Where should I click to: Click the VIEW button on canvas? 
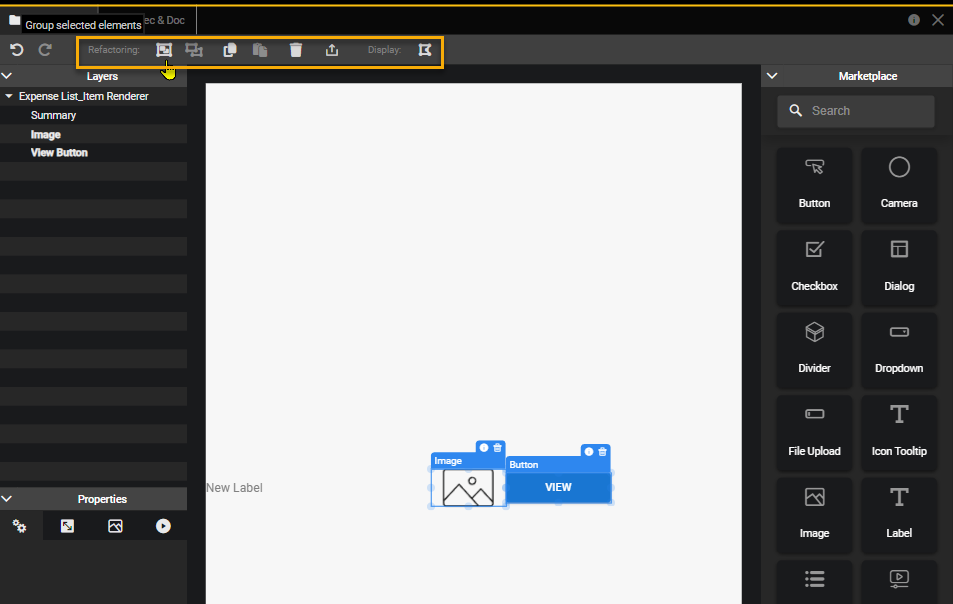558,488
